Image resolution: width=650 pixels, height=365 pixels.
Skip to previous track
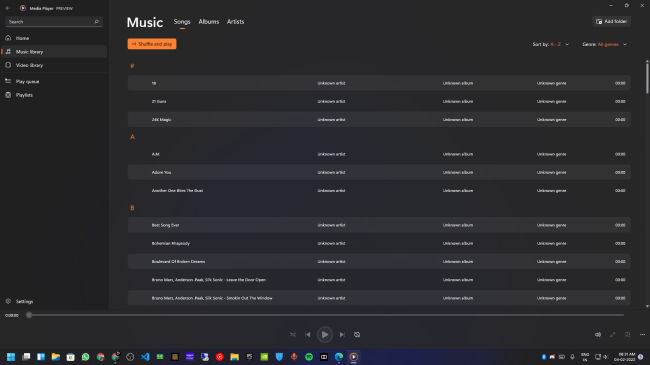pos(308,335)
